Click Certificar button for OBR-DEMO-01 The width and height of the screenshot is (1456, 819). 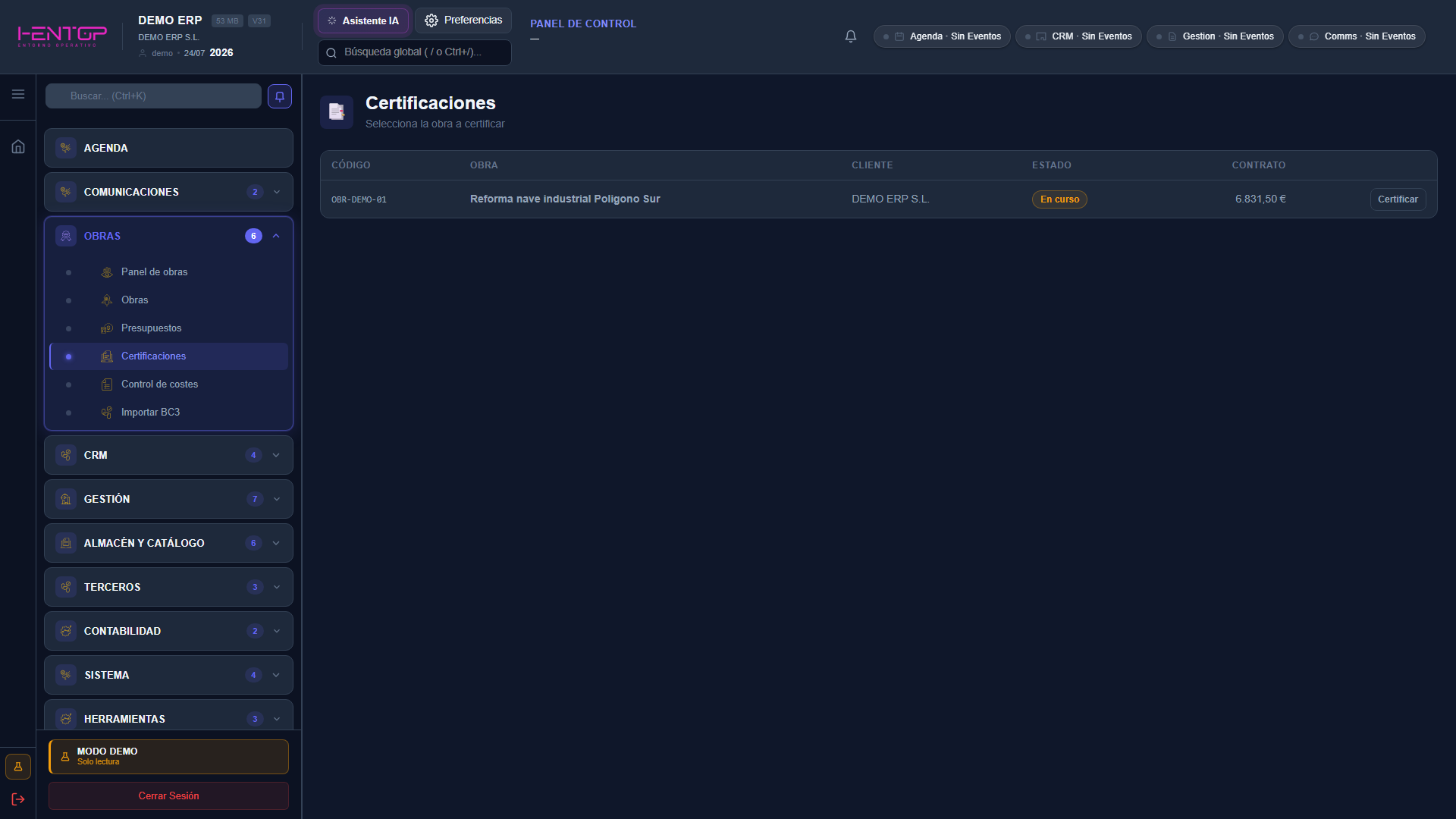[1398, 199]
